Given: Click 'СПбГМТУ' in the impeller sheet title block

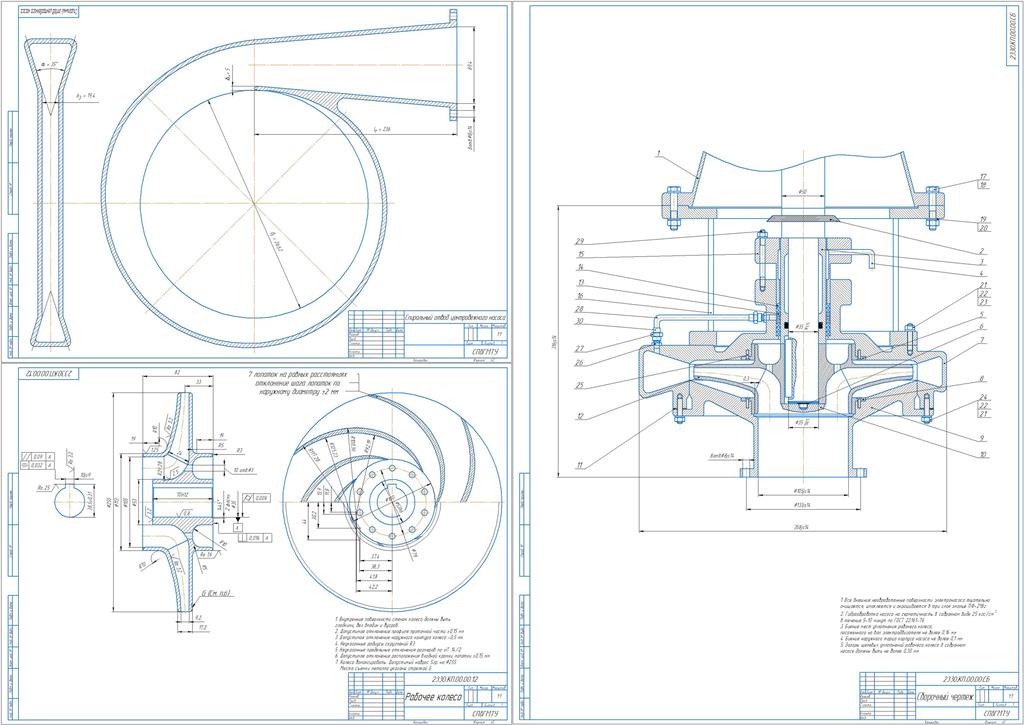Looking at the screenshot, I should coord(483,715).
